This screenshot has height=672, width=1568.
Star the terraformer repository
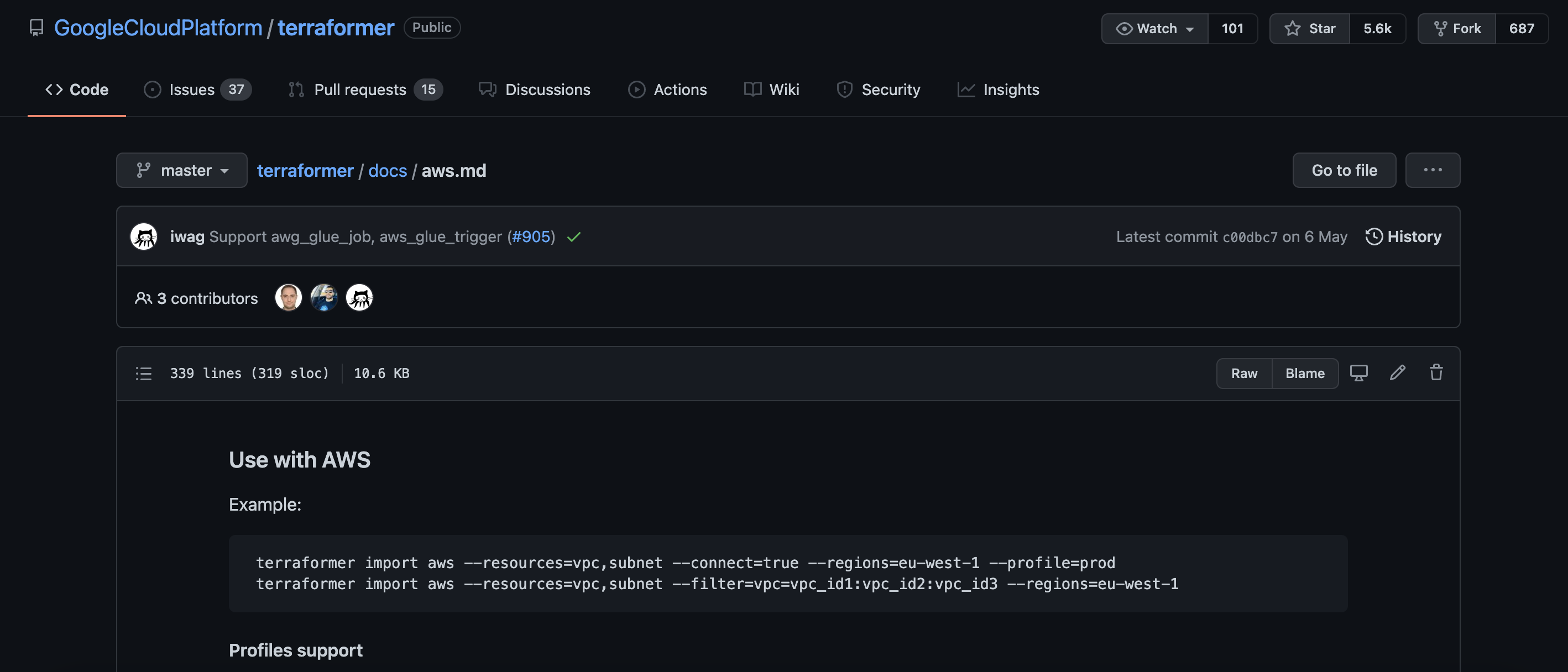click(1310, 29)
